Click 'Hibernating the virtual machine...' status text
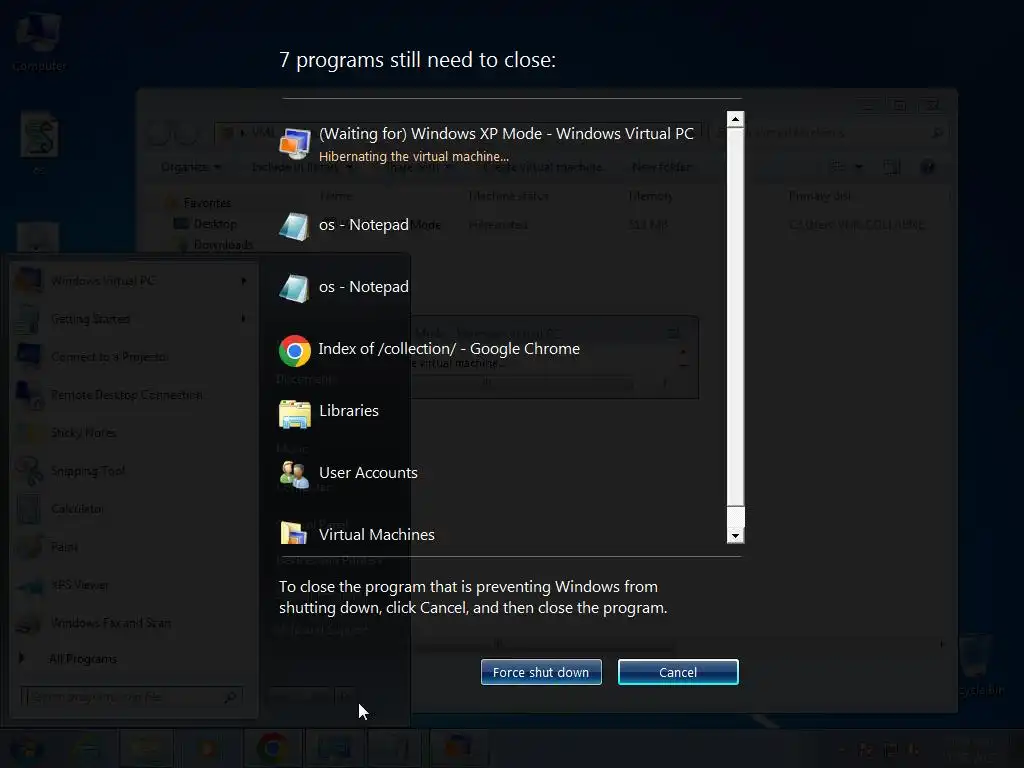This screenshot has height=768, width=1024. [413, 157]
